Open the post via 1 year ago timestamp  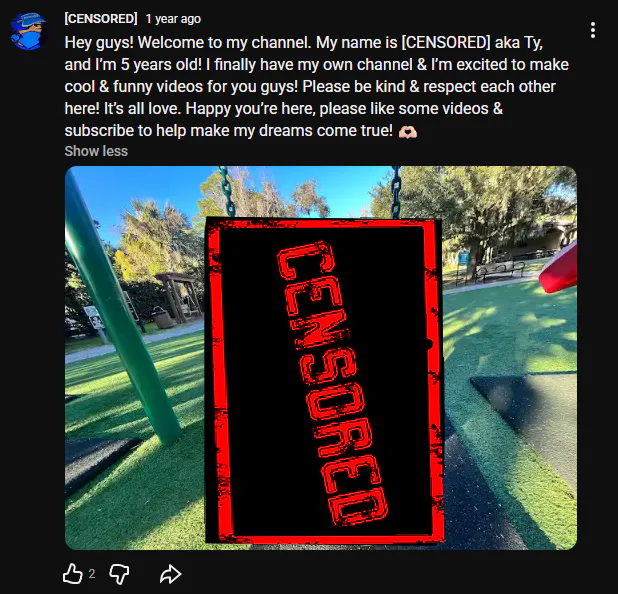coord(173,19)
